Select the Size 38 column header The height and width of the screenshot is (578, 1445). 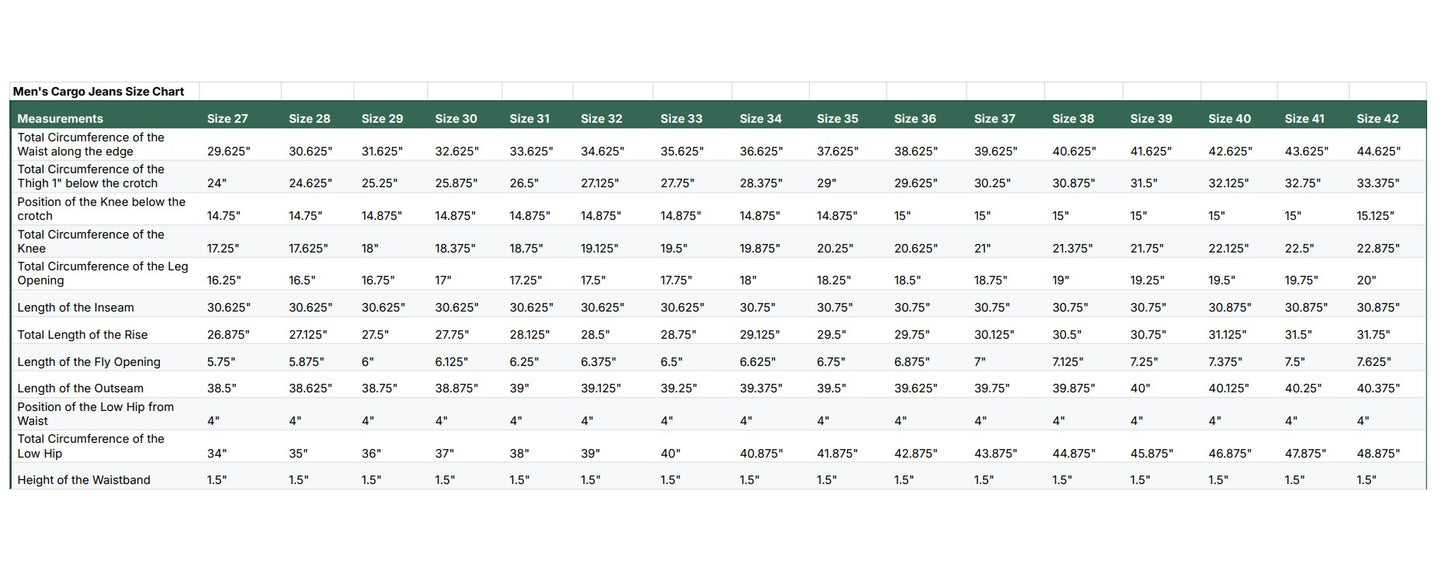coord(1073,119)
